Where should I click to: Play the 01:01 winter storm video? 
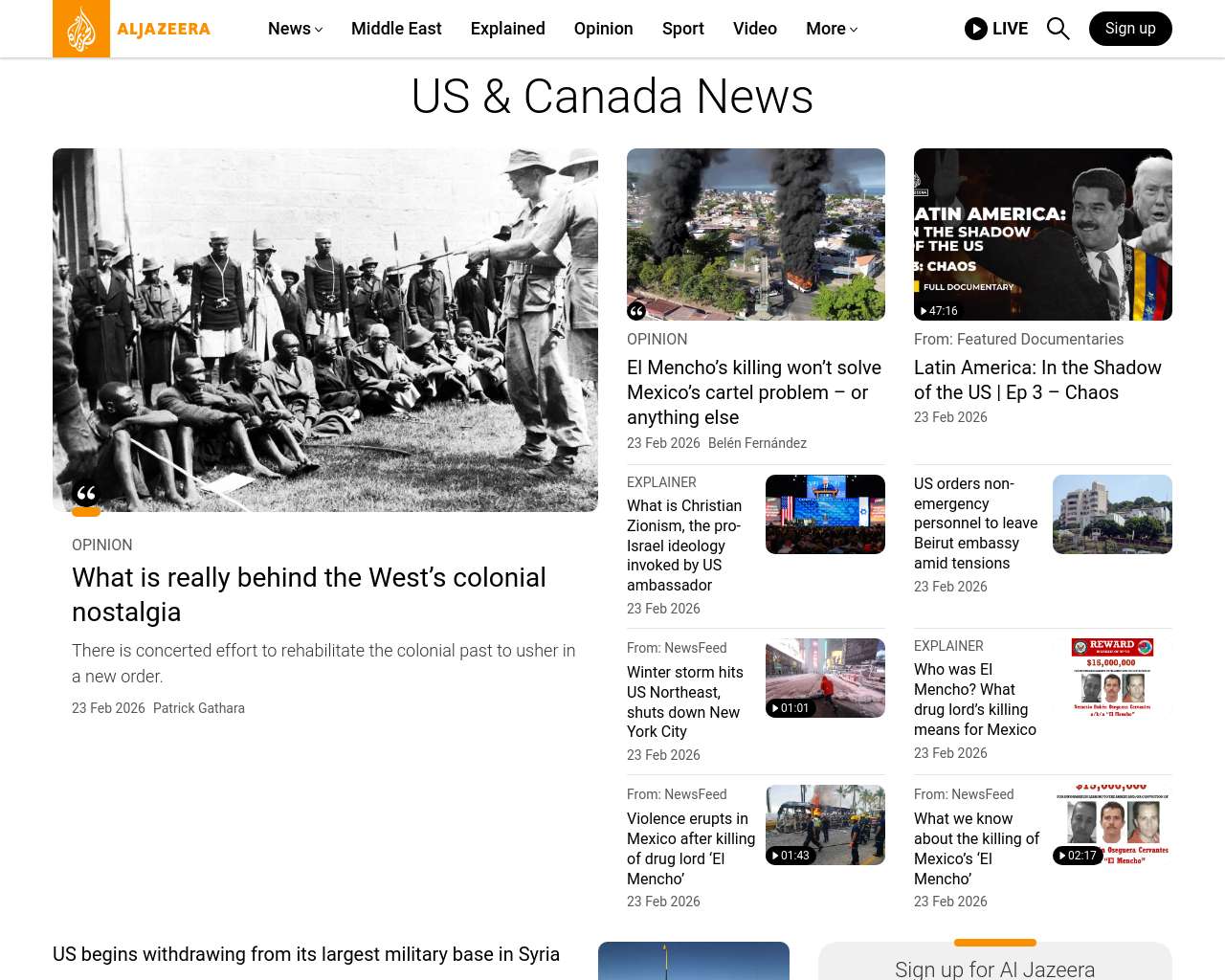coord(791,708)
